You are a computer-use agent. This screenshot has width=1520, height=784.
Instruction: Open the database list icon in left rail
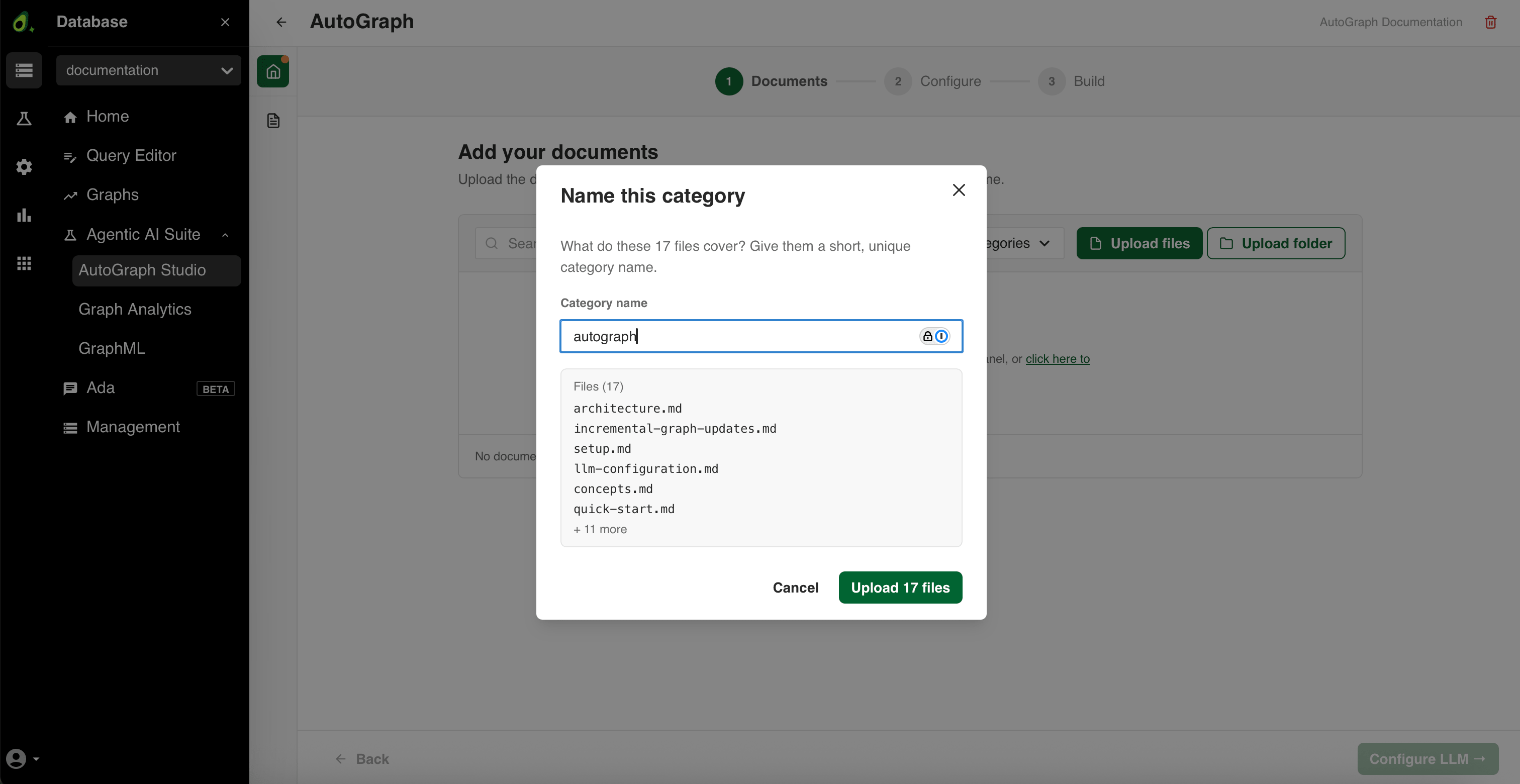24,70
